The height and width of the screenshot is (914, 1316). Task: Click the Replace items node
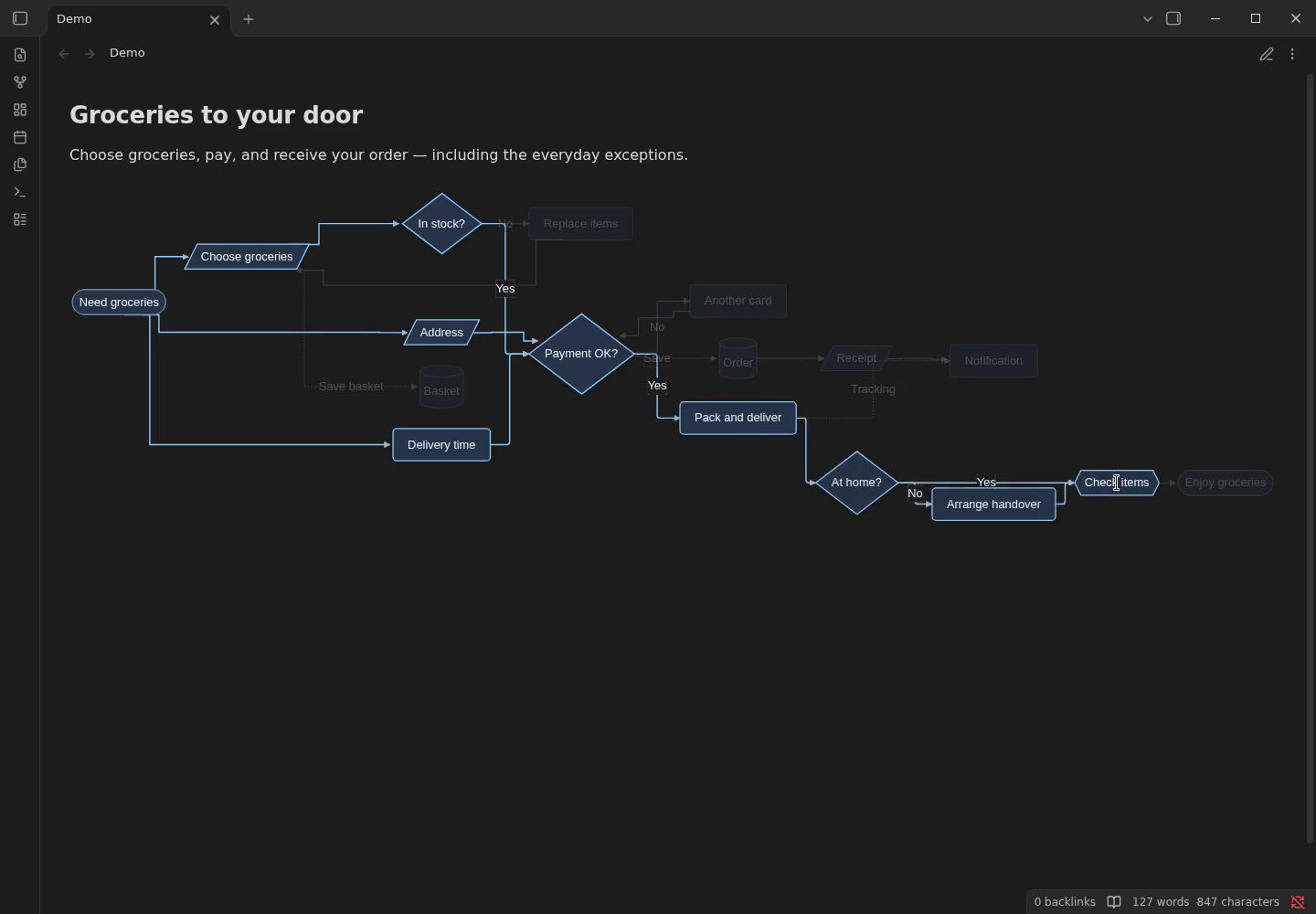[580, 224]
